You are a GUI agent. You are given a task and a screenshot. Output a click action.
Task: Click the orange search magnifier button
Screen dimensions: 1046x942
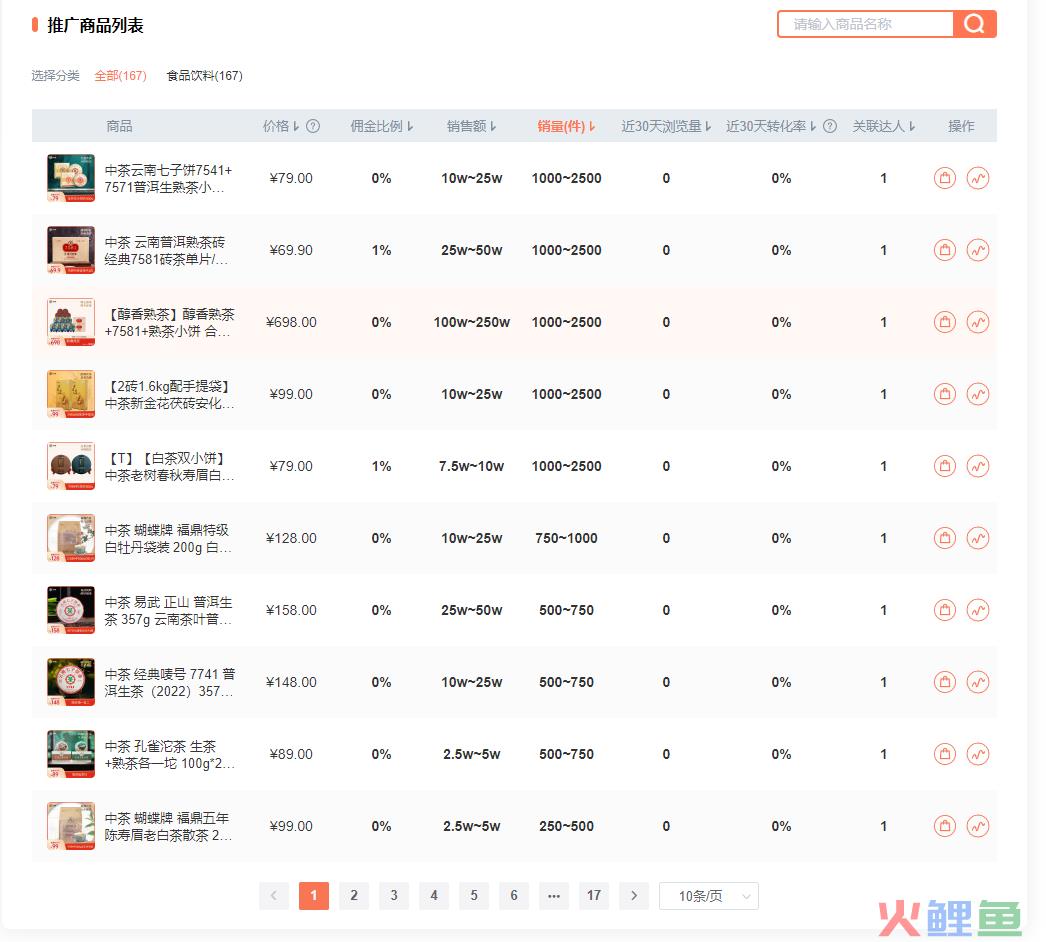[x=974, y=24]
